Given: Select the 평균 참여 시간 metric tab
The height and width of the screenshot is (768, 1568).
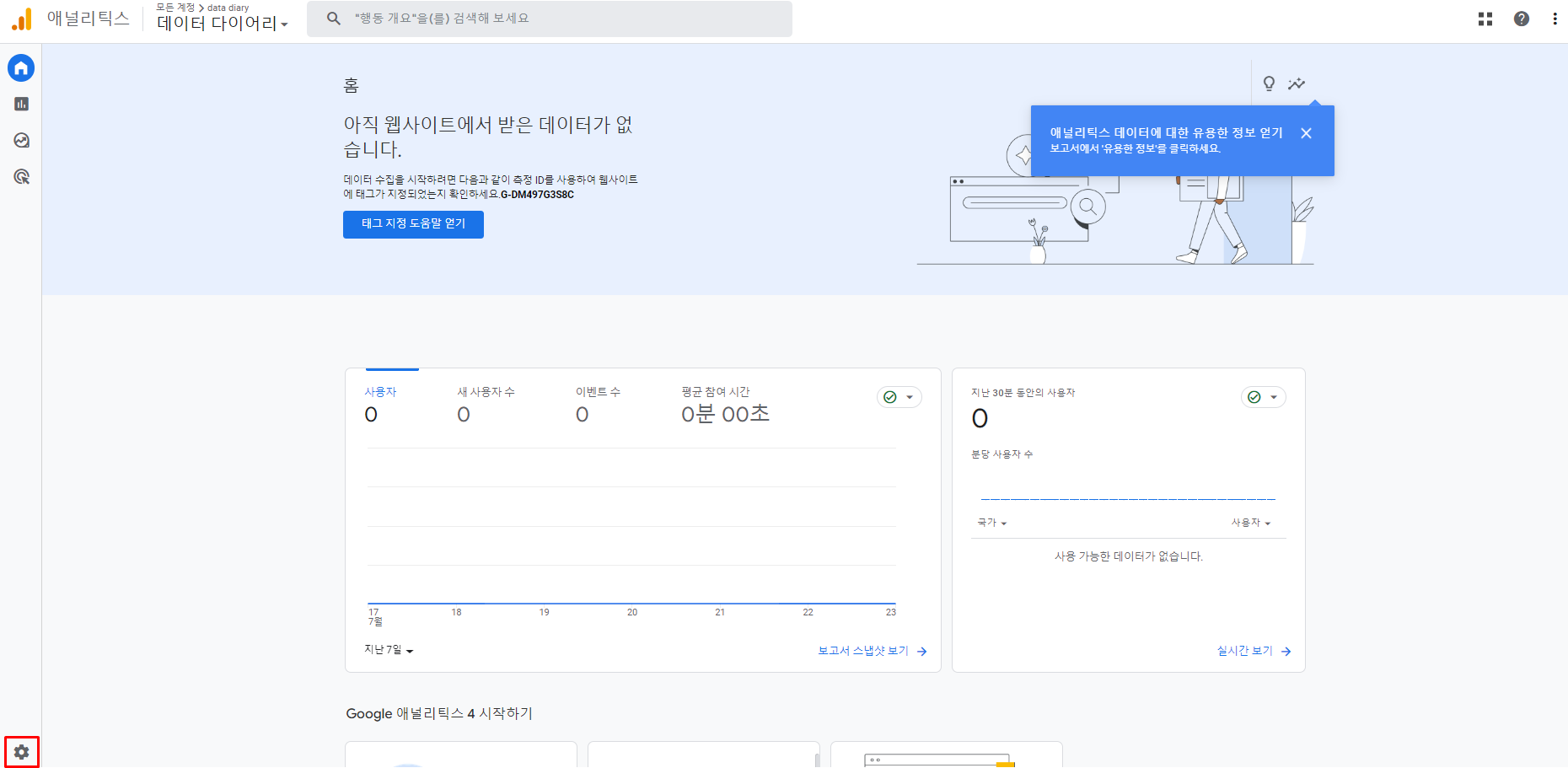Looking at the screenshot, I should click(725, 405).
